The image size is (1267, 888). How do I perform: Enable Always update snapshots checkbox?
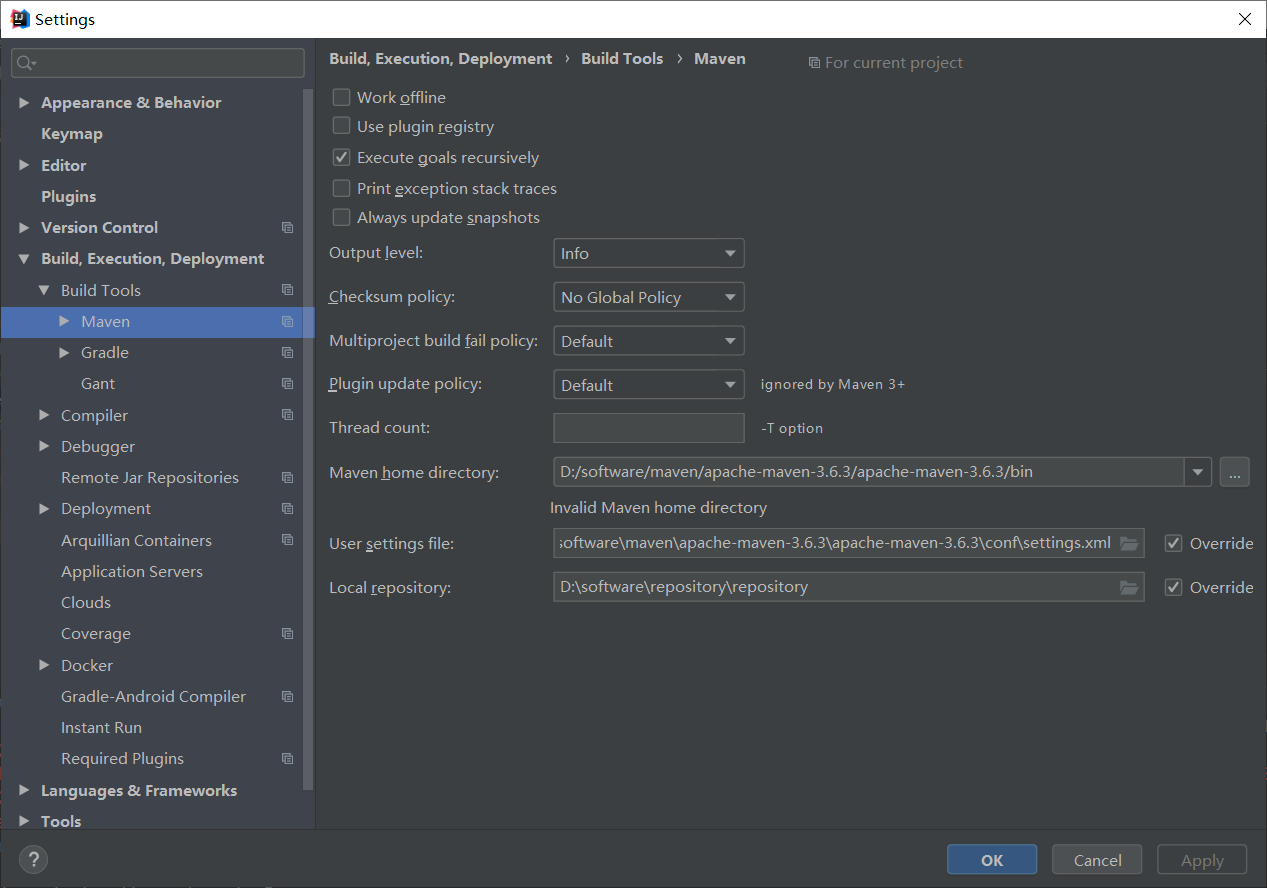click(341, 217)
